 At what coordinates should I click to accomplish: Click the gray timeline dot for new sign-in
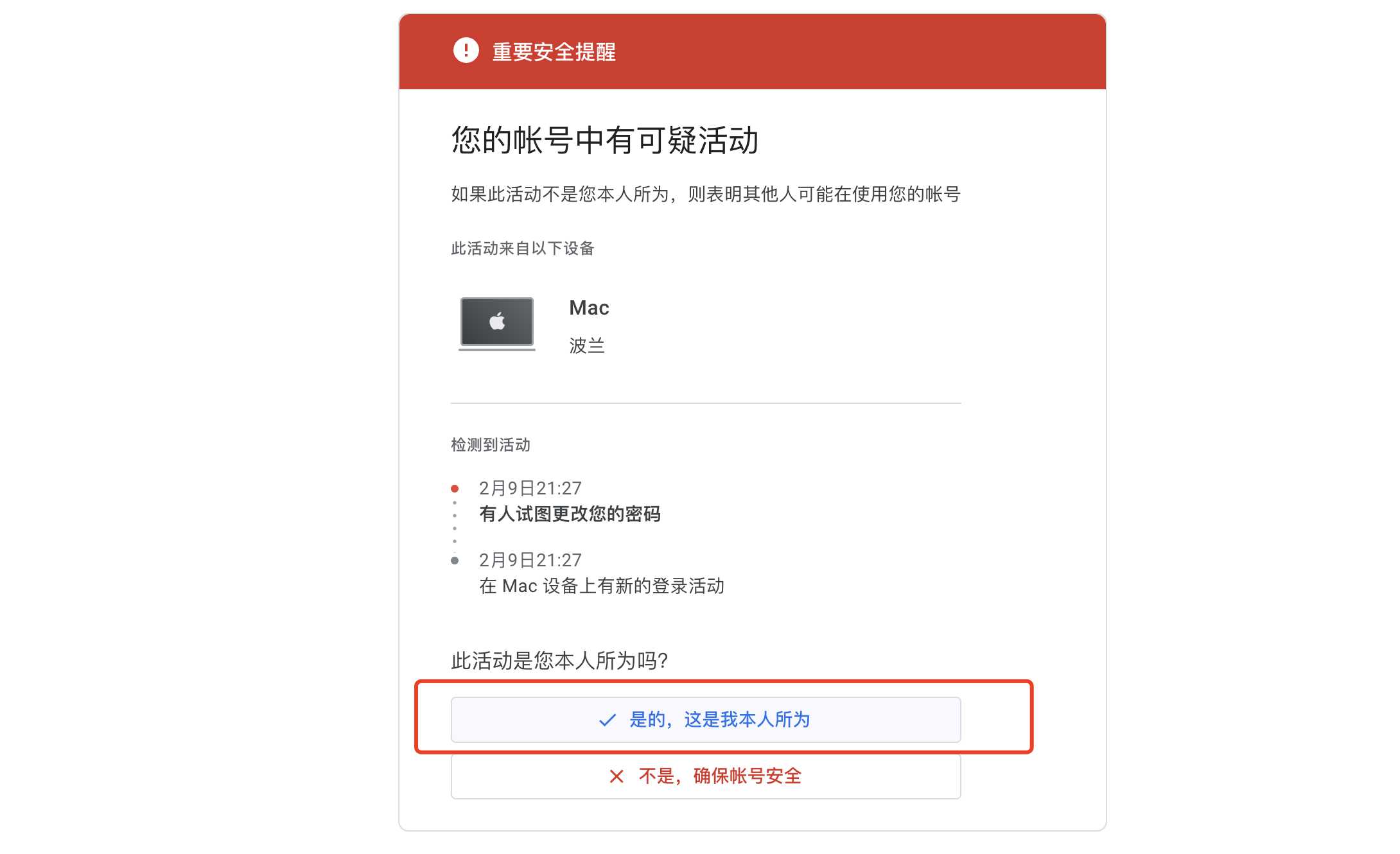click(x=455, y=561)
